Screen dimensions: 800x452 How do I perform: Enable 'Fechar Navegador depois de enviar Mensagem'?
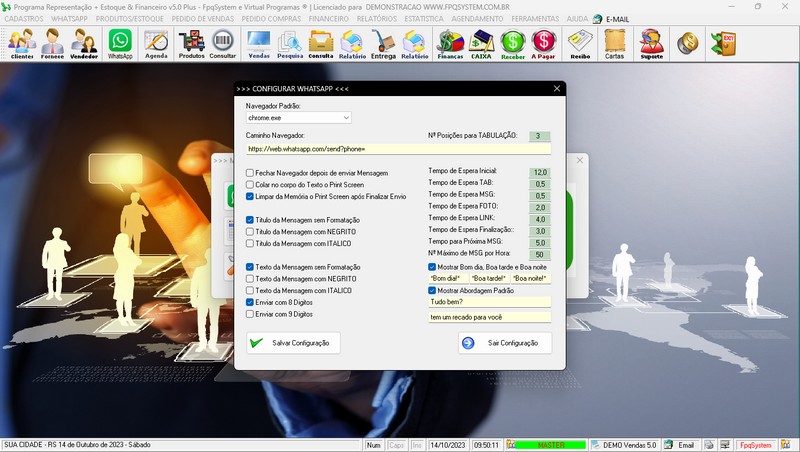pos(251,173)
